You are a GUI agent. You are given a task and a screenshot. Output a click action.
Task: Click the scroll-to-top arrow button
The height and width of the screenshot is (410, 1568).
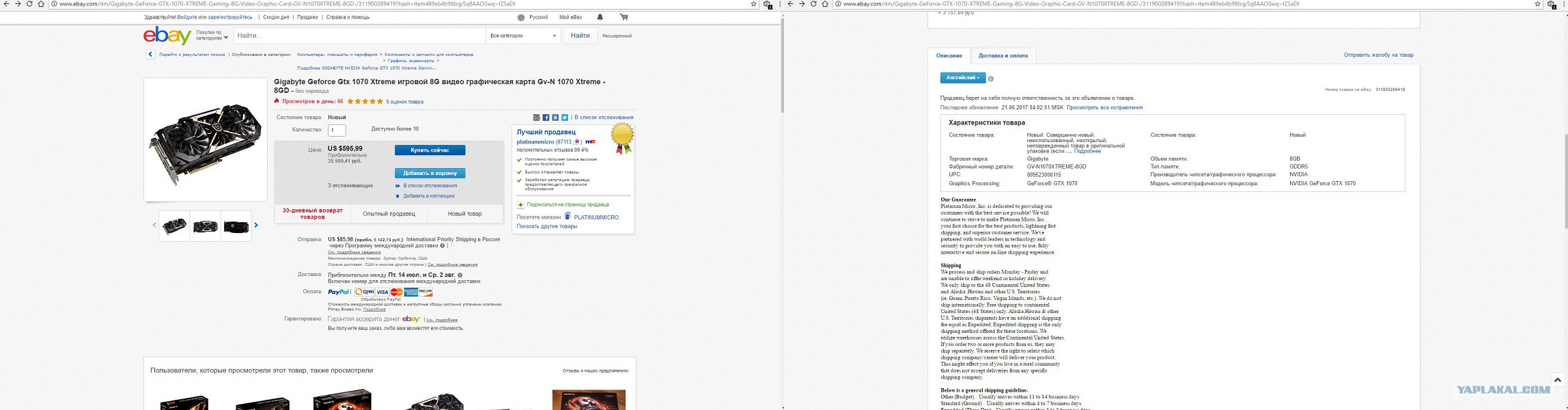click(1557, 380)
